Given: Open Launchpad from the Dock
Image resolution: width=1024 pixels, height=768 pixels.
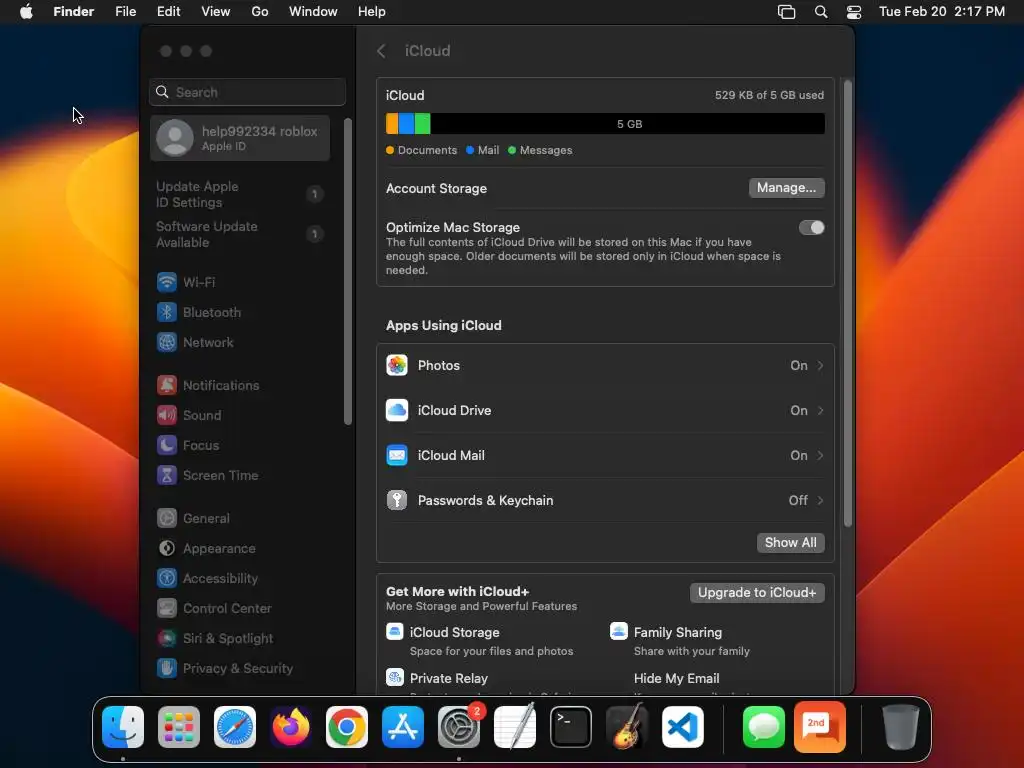Looking at the screenshot, I should tap(179, 727).
